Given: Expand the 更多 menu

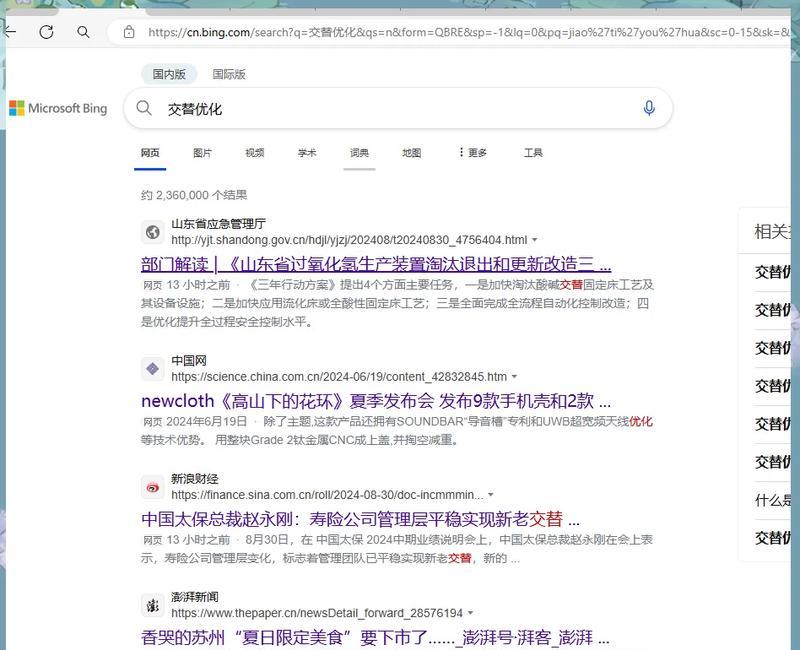Looking at the screenshot, I should [x=472, y=153].
